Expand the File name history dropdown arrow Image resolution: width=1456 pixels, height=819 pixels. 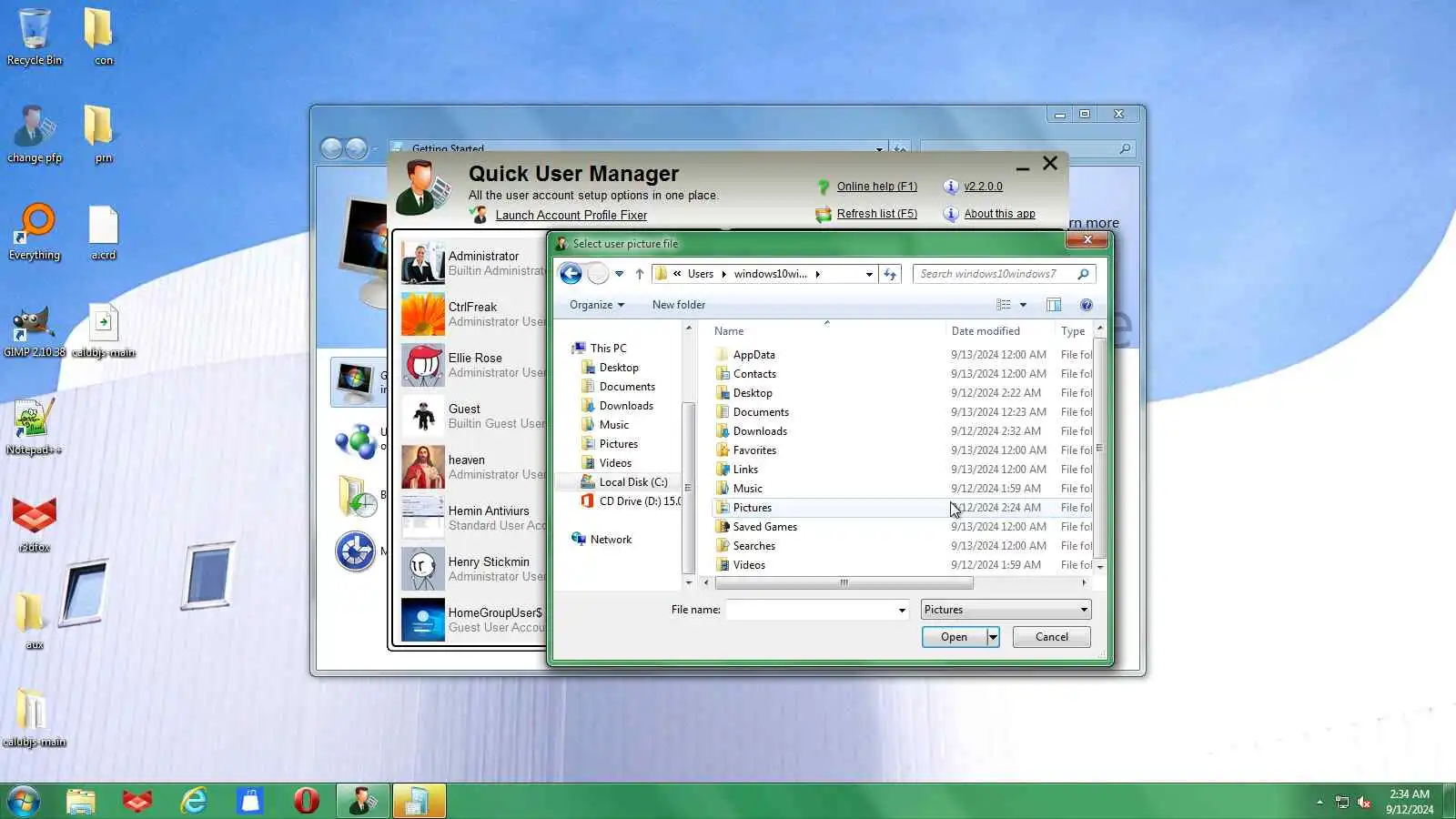point(902,610)
